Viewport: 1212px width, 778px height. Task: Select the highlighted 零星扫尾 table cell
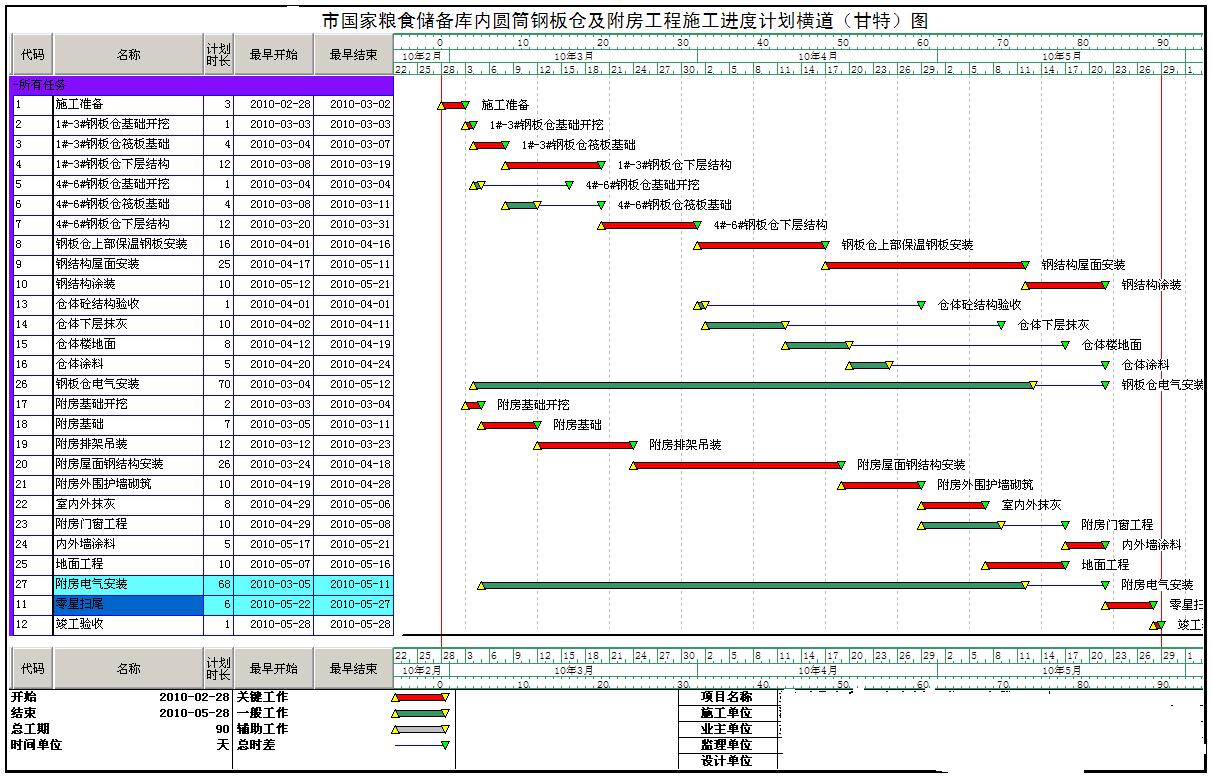tap(128, 604)
